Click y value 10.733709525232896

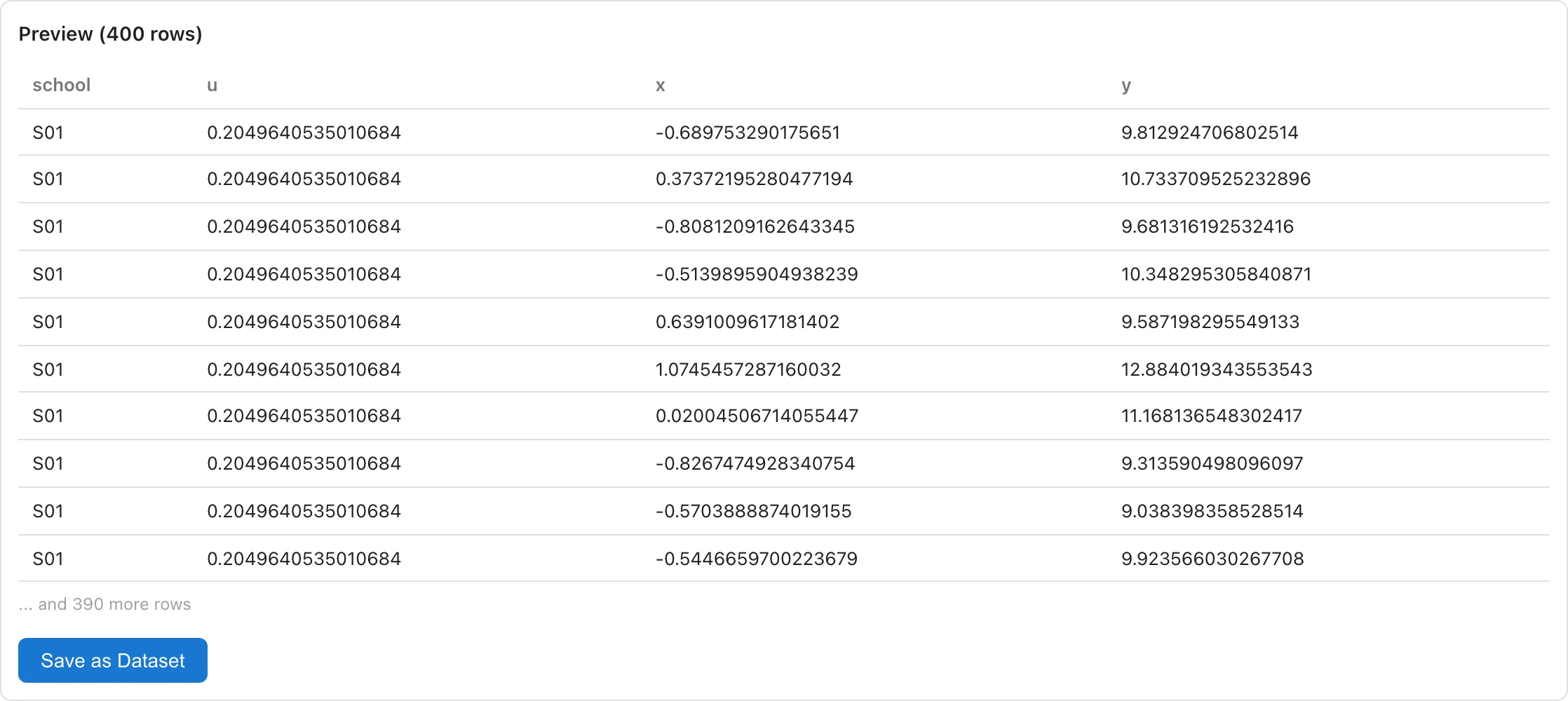point(1216,179)
